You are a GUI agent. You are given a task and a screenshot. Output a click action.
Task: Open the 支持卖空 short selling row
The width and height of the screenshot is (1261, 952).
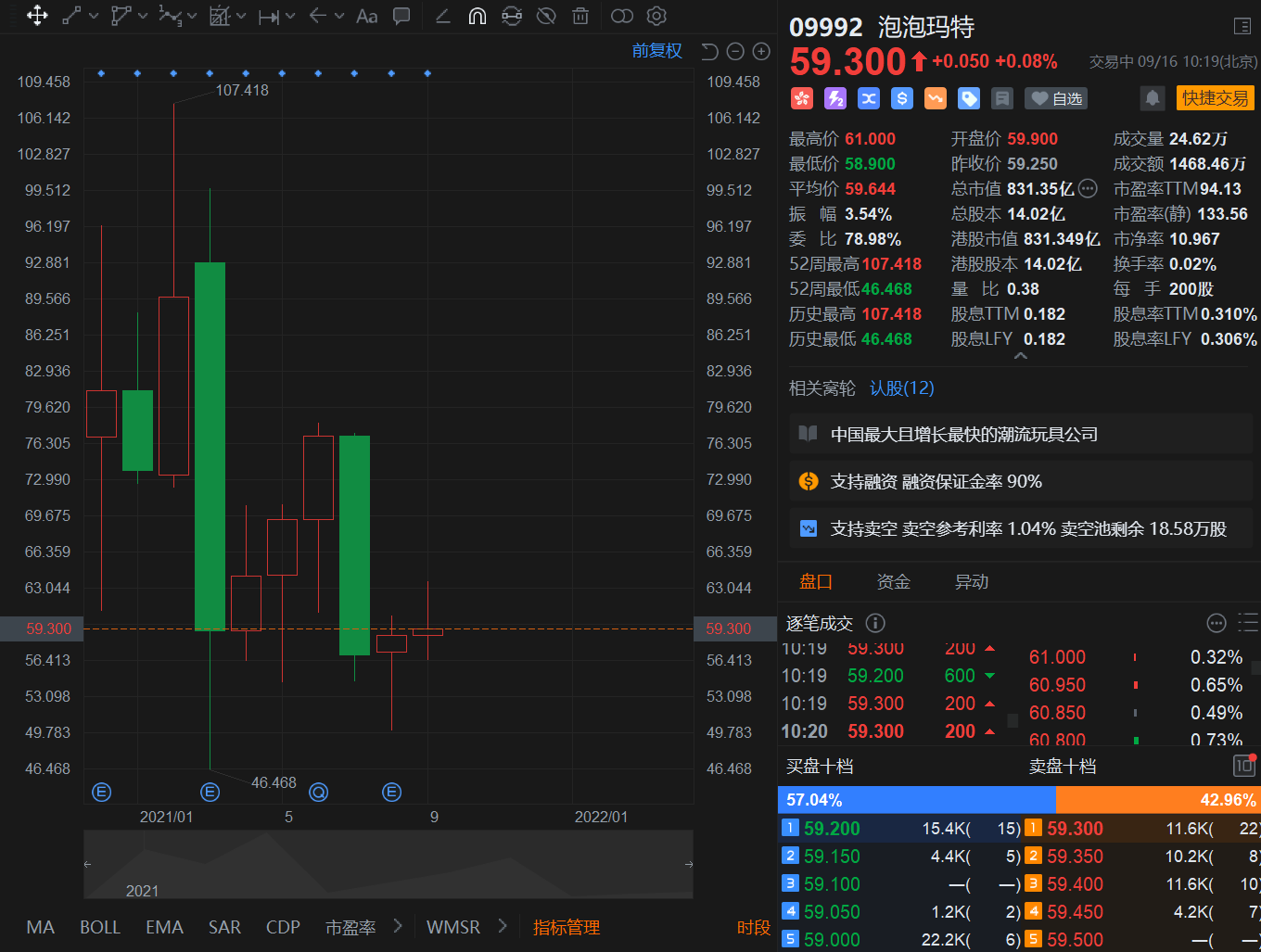click(x=1021, y=529)
